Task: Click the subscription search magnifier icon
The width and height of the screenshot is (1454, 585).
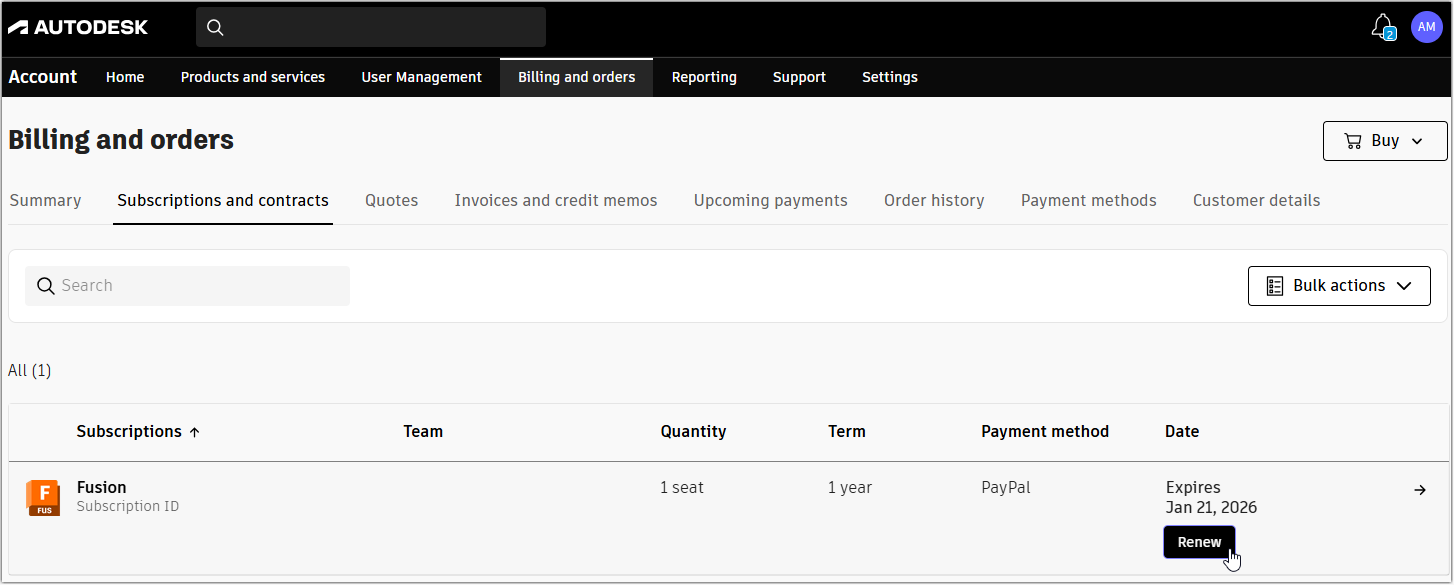Action: [x=45, y=286]
